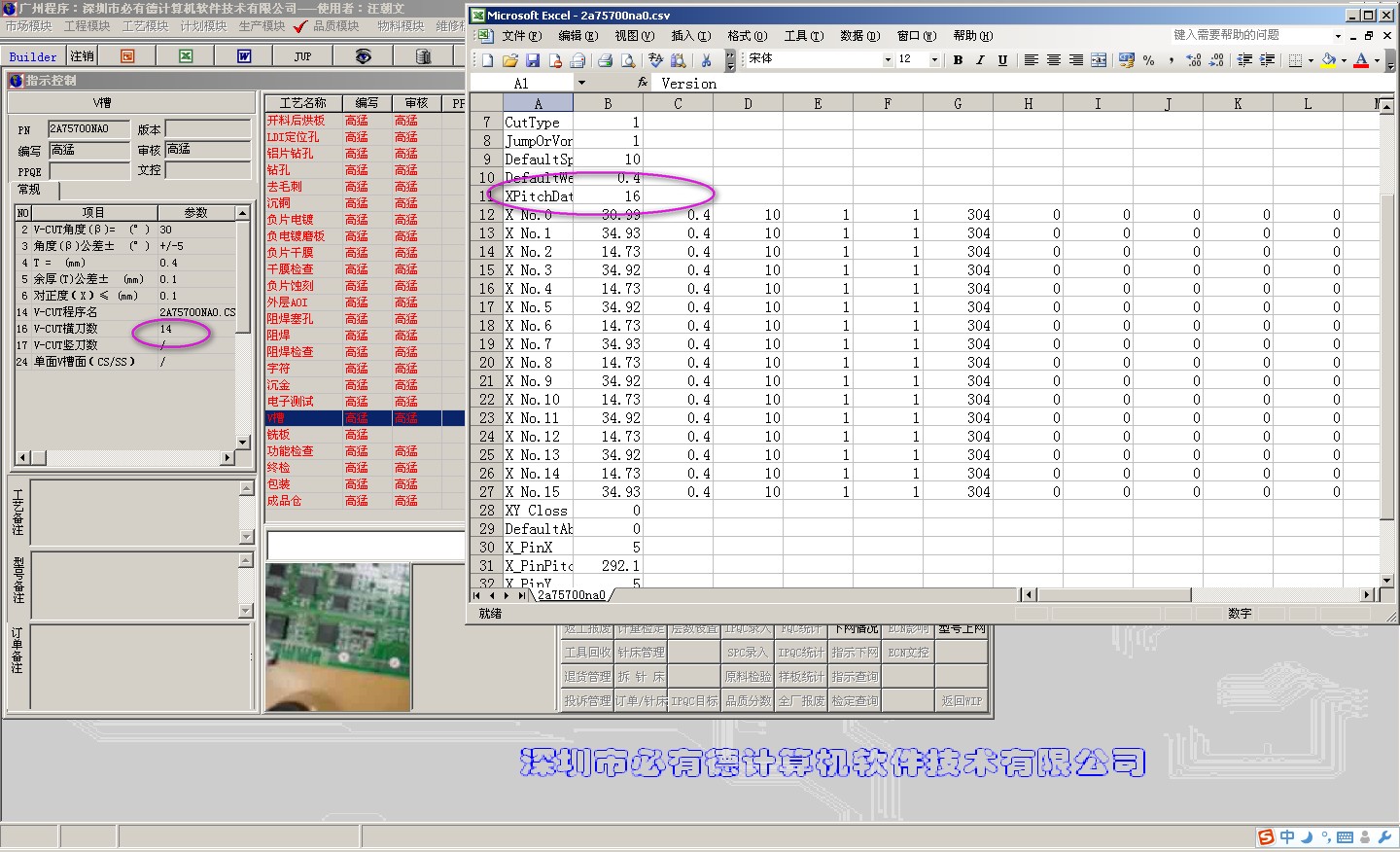
Task: Open Excel 视图 menu
Action: (x=634, y=35)
